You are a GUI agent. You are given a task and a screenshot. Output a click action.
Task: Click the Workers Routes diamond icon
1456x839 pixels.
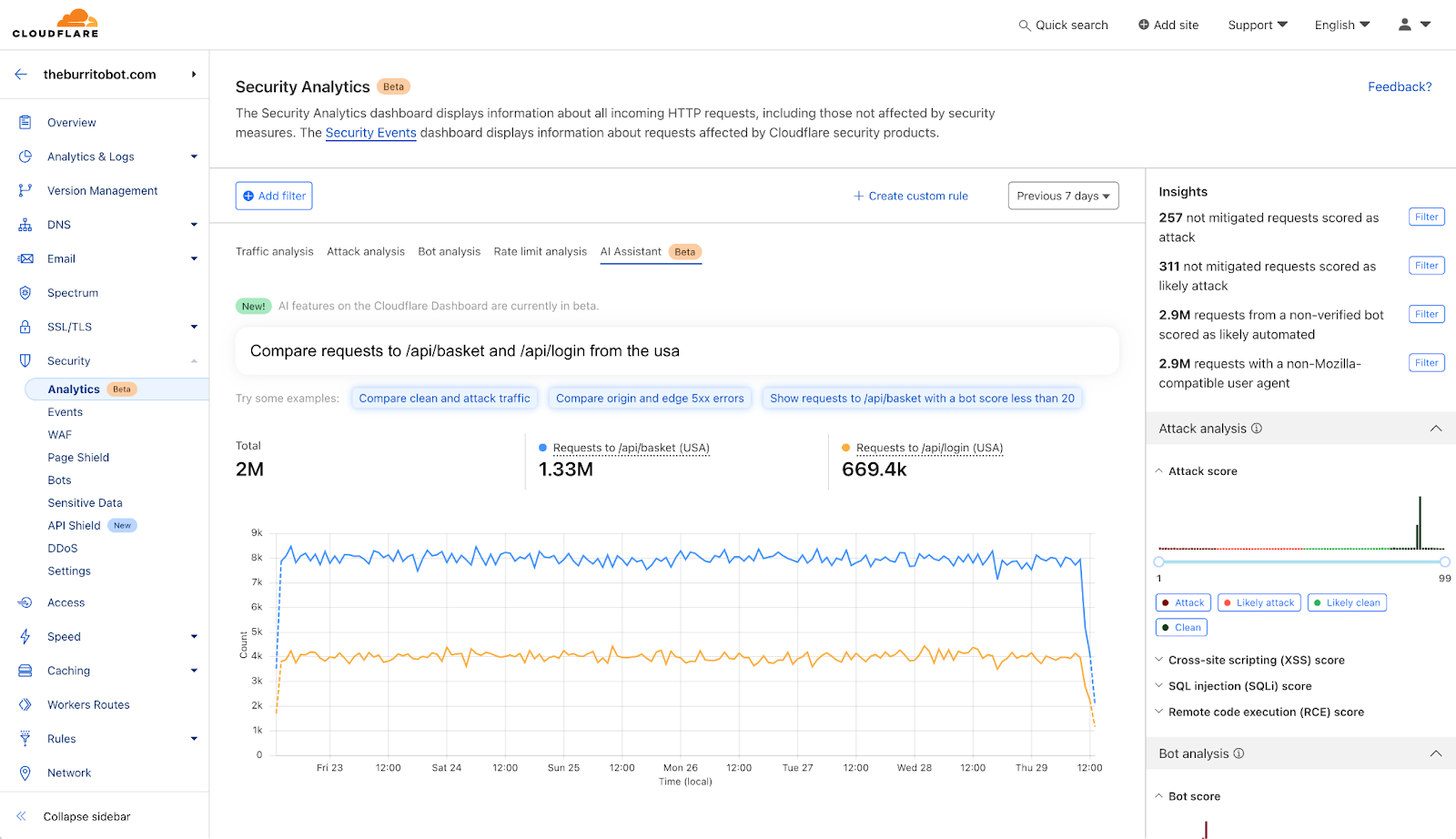point(25,704)
